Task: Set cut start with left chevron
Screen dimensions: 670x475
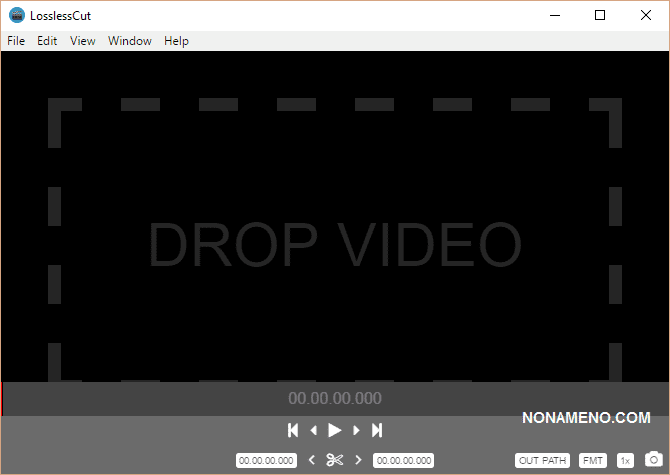Action: (x=311, y=460)
